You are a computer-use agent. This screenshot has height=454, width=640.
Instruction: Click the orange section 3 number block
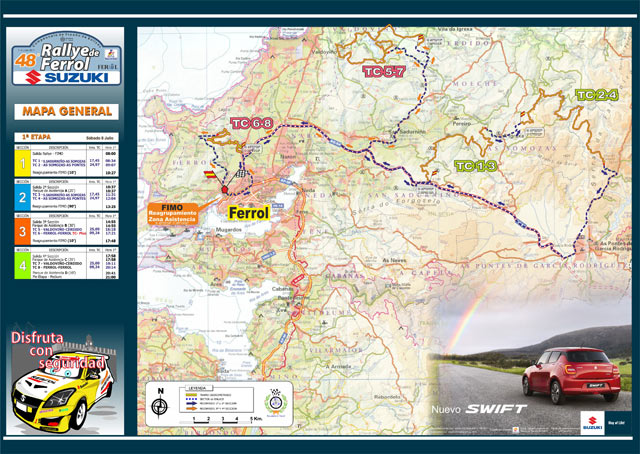(22, 231)
